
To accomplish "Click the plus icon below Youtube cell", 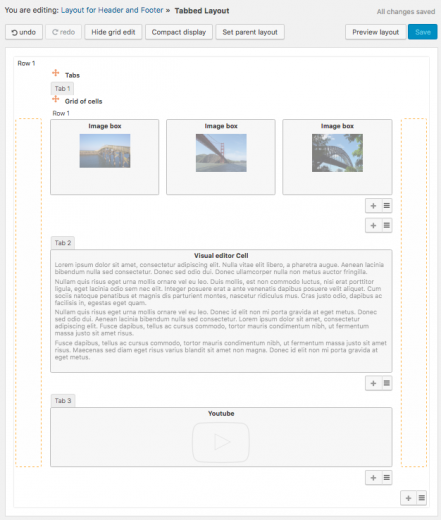I will (373, 478).
